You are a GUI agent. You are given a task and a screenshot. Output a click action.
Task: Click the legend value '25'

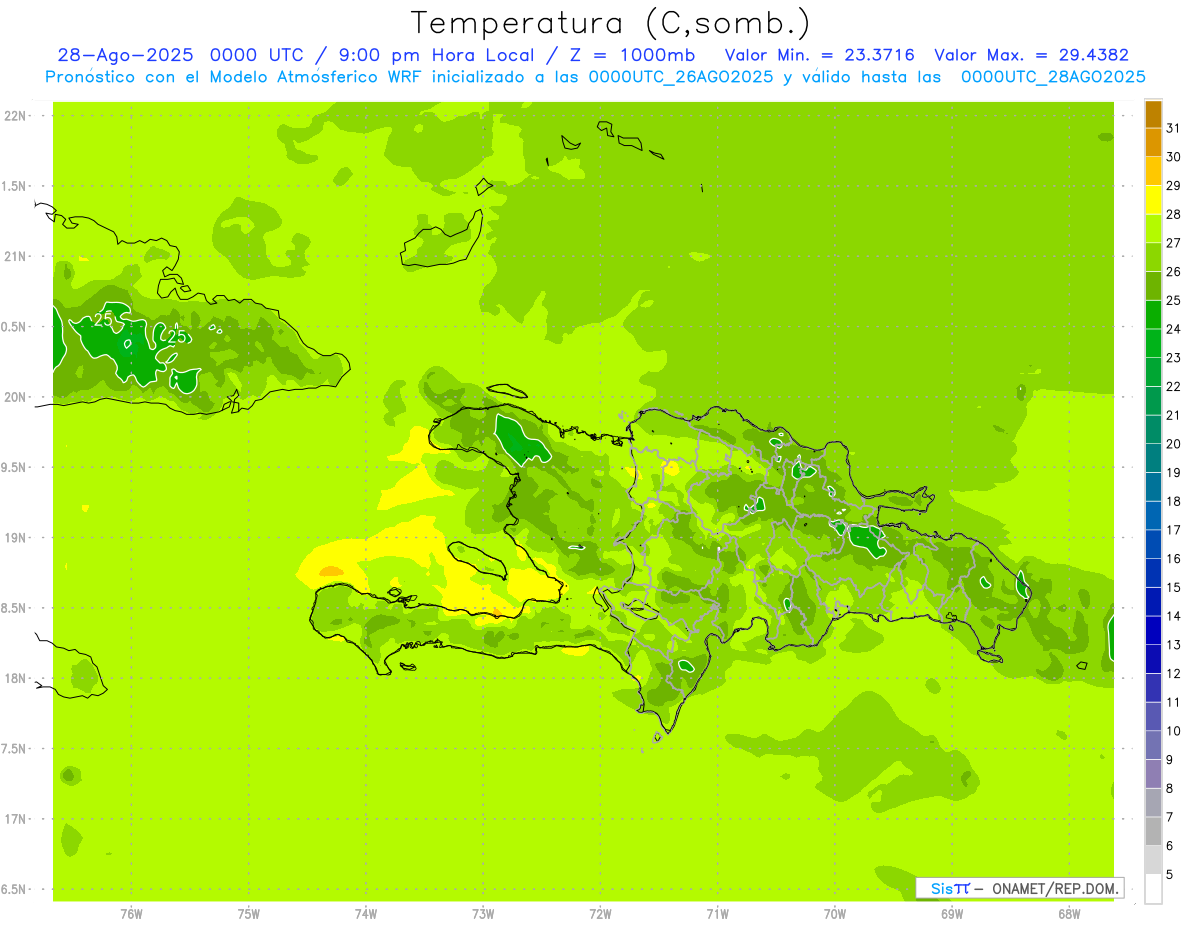(x=1173, y=300)
